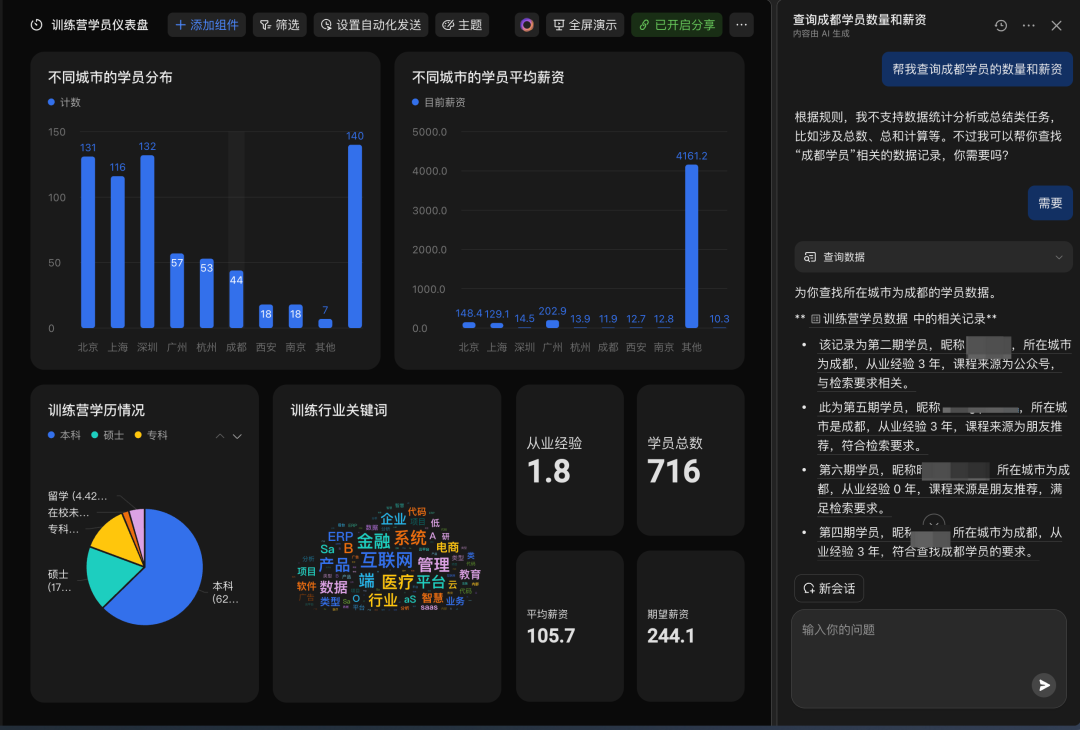Image resolution: width=1080 pixels, height=730 pixels.
Task: Open the dashboard more options (⋯) menu
Action: pos(741,25)
